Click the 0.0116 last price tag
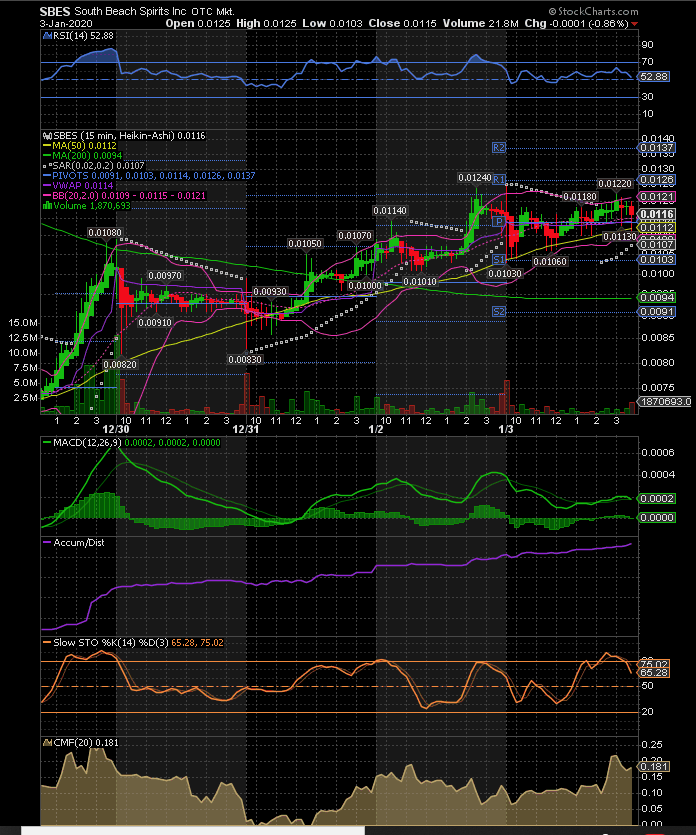The height and width of the screenshot is (835, 696). click(657, 215)
